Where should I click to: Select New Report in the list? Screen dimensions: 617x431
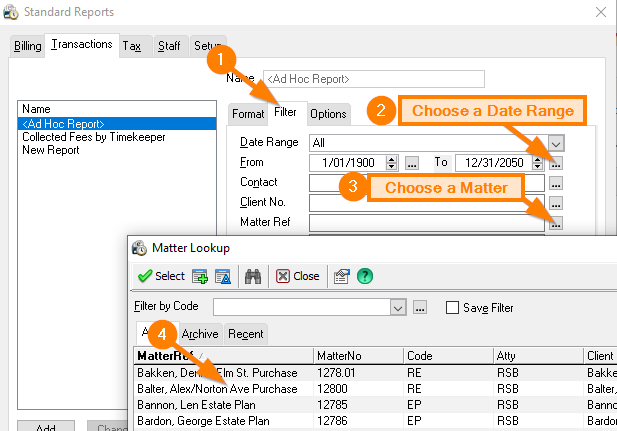(x=117, y=150)
